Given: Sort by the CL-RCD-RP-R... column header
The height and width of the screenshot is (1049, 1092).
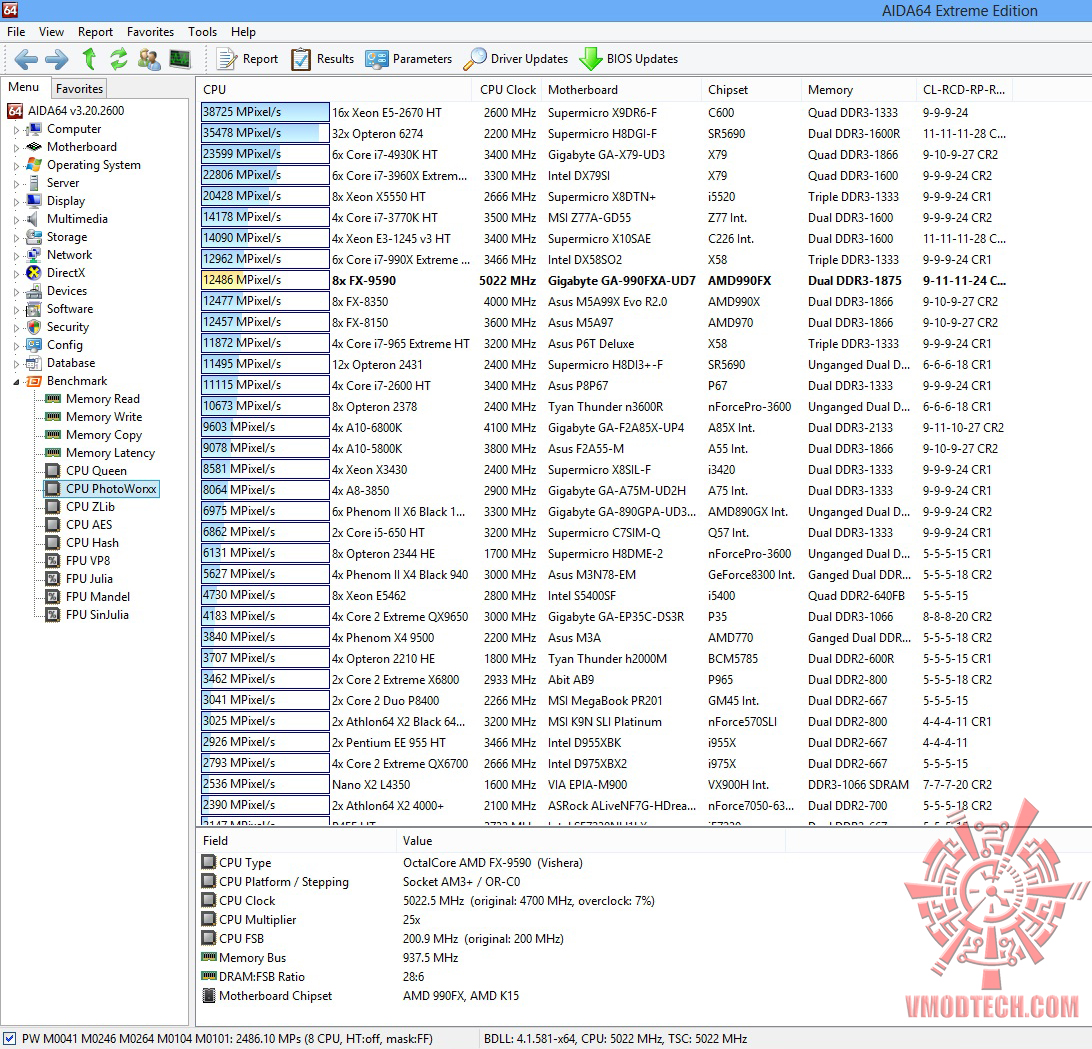Looking at the screenshot, I should (x=965, y=90).
